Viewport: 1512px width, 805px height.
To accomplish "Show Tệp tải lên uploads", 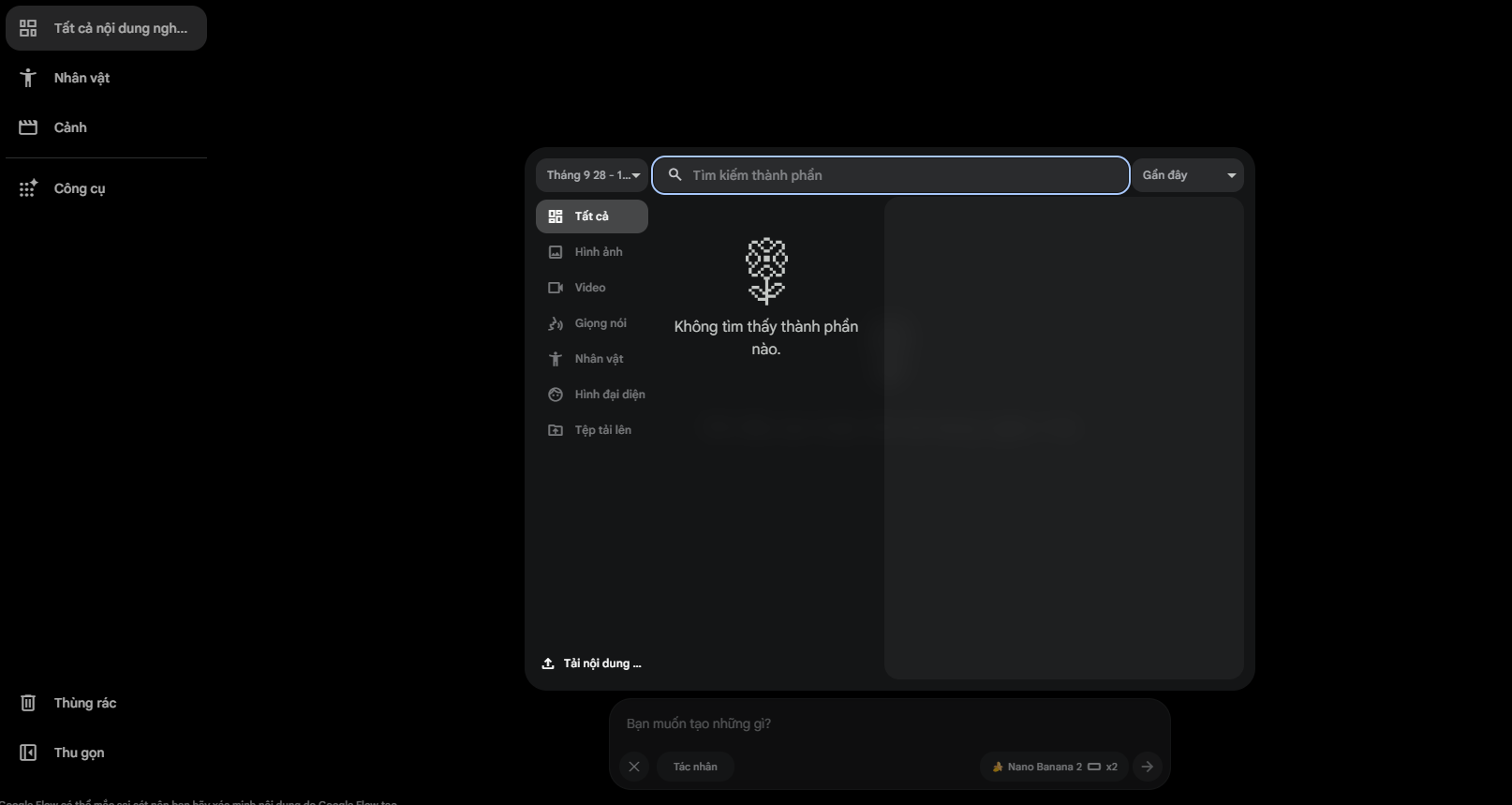I will click(x=592, y=430).
